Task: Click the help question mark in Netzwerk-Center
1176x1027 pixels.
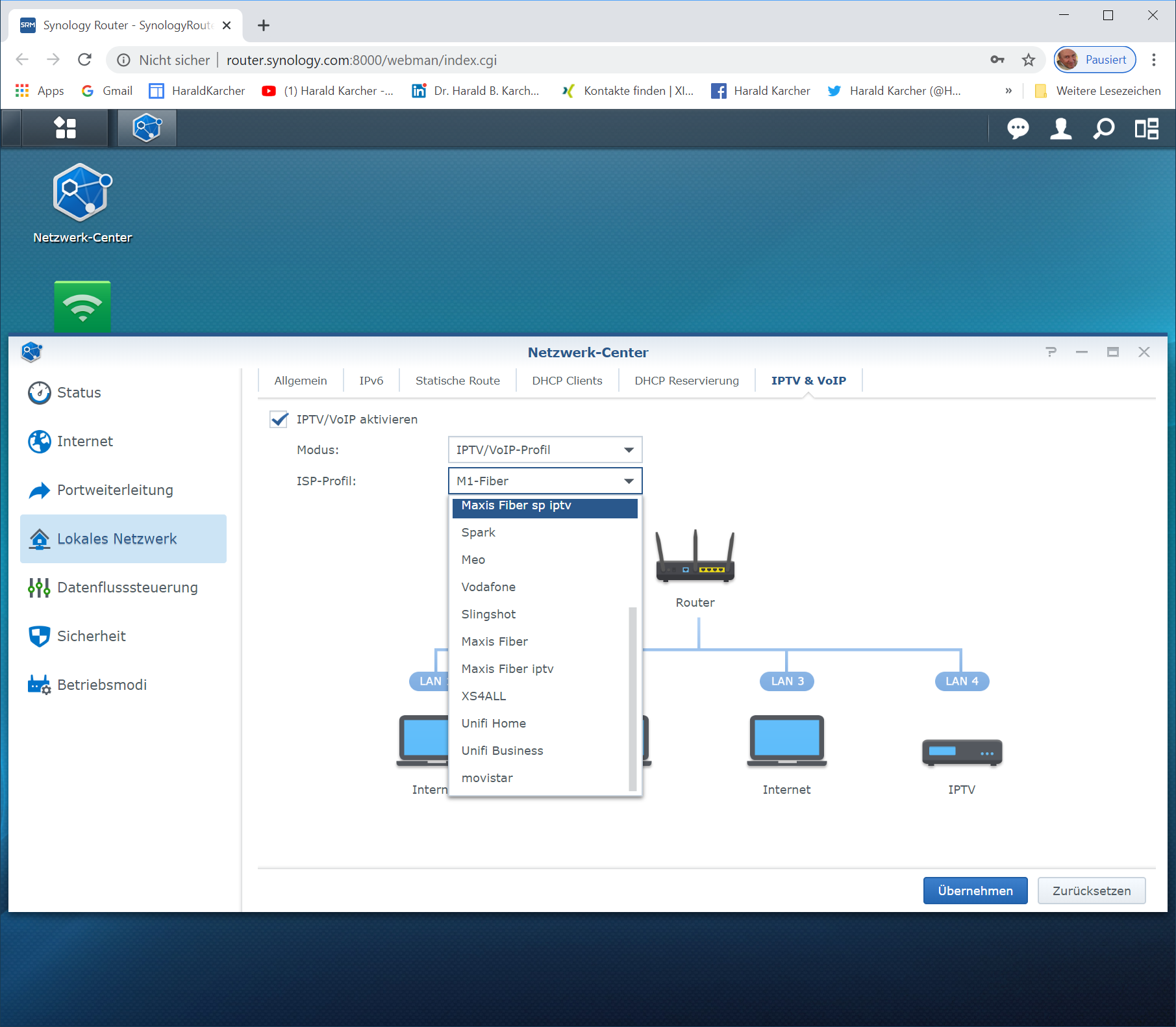Action: (x=1051, y=352)
